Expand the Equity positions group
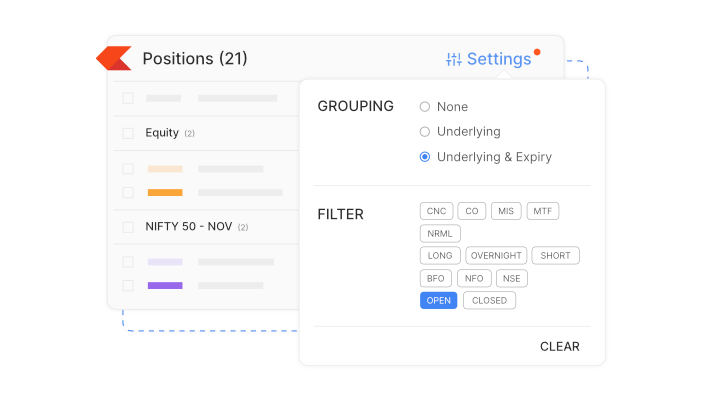Viewport: 701px width, 401px height. (x=162, y=133)
